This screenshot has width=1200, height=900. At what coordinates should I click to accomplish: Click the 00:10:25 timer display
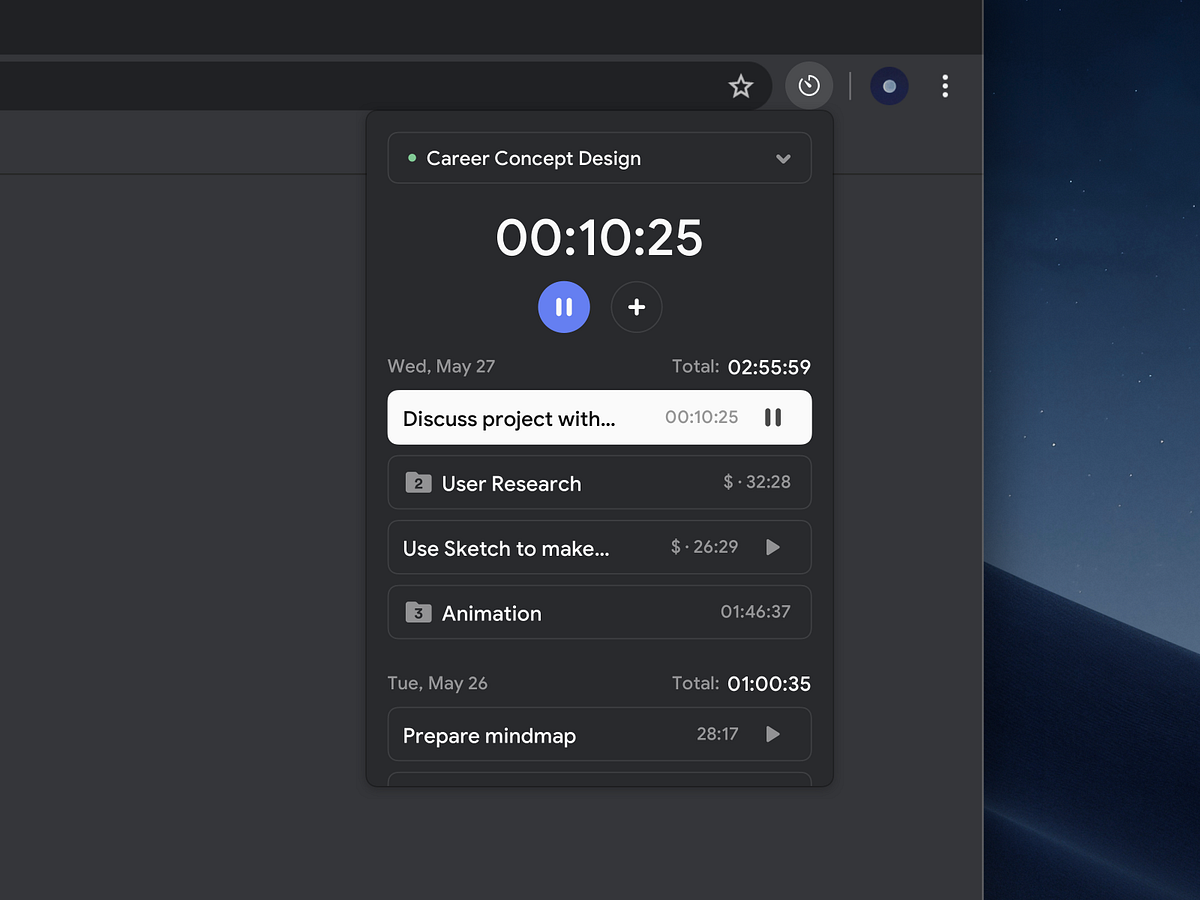click(599, 238)
